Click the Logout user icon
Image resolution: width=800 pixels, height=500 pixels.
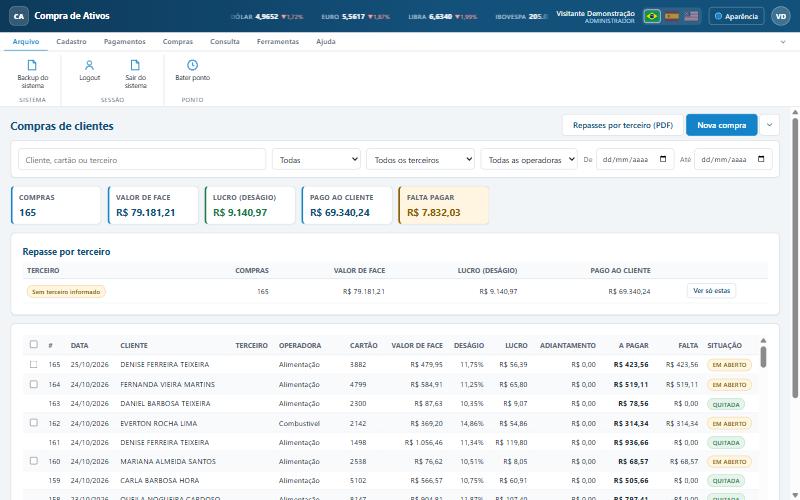[89, 65]
